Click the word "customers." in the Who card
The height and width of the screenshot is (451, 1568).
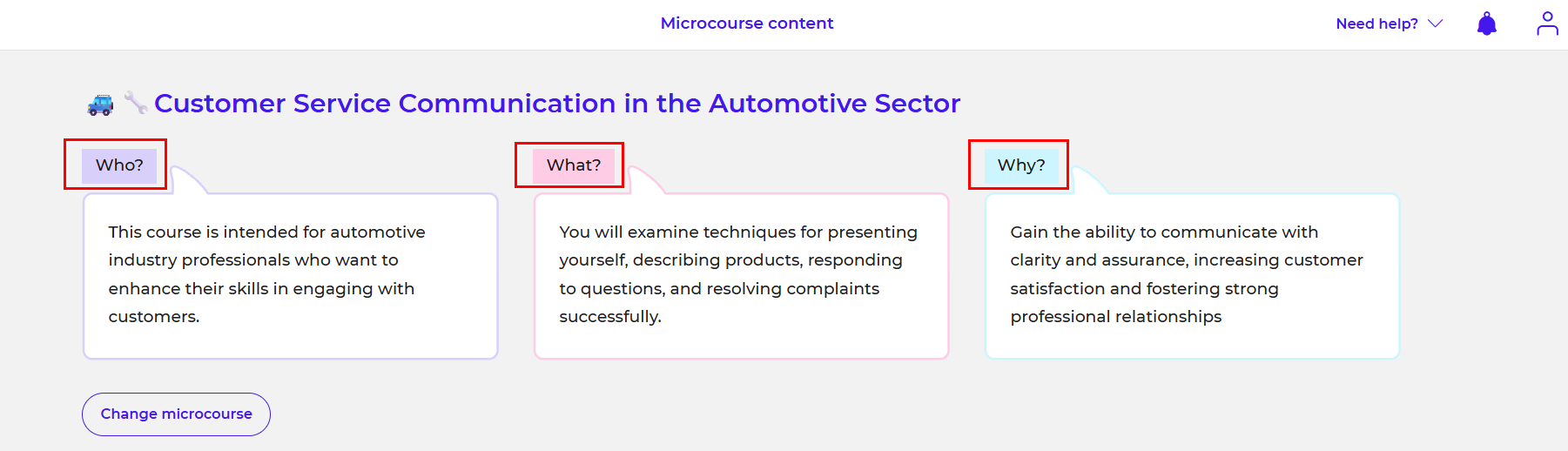pos(154,317)
